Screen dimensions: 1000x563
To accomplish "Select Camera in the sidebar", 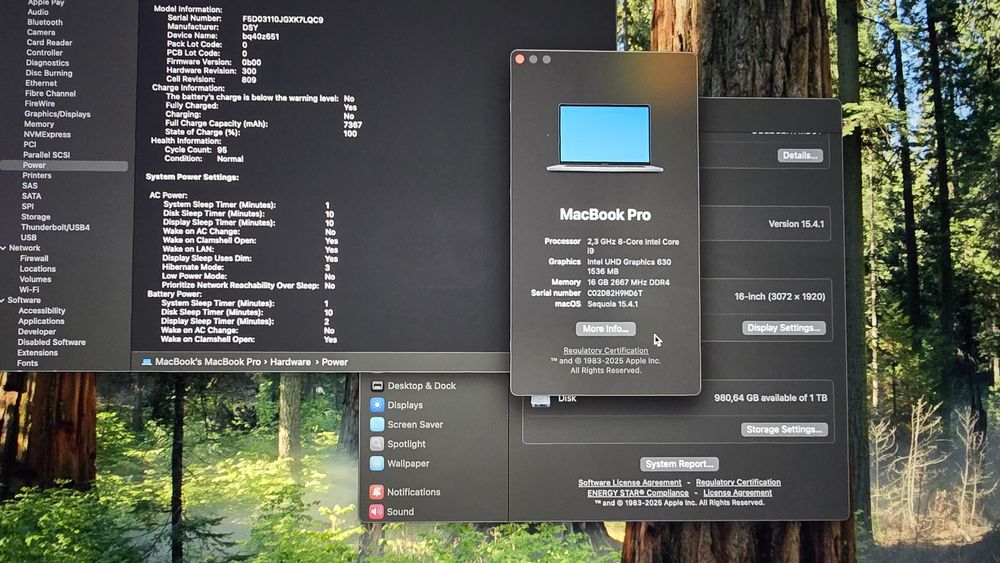I will [41, 33].
